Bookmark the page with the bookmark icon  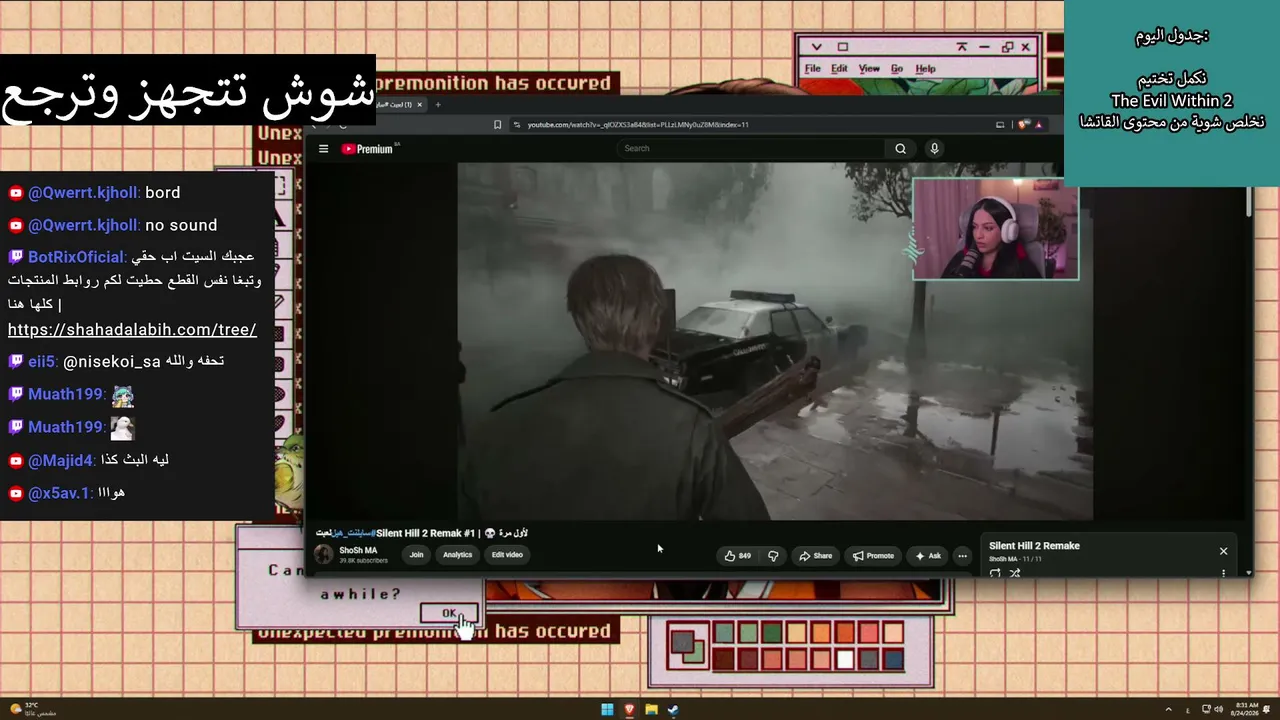click(x=497, y=125)
